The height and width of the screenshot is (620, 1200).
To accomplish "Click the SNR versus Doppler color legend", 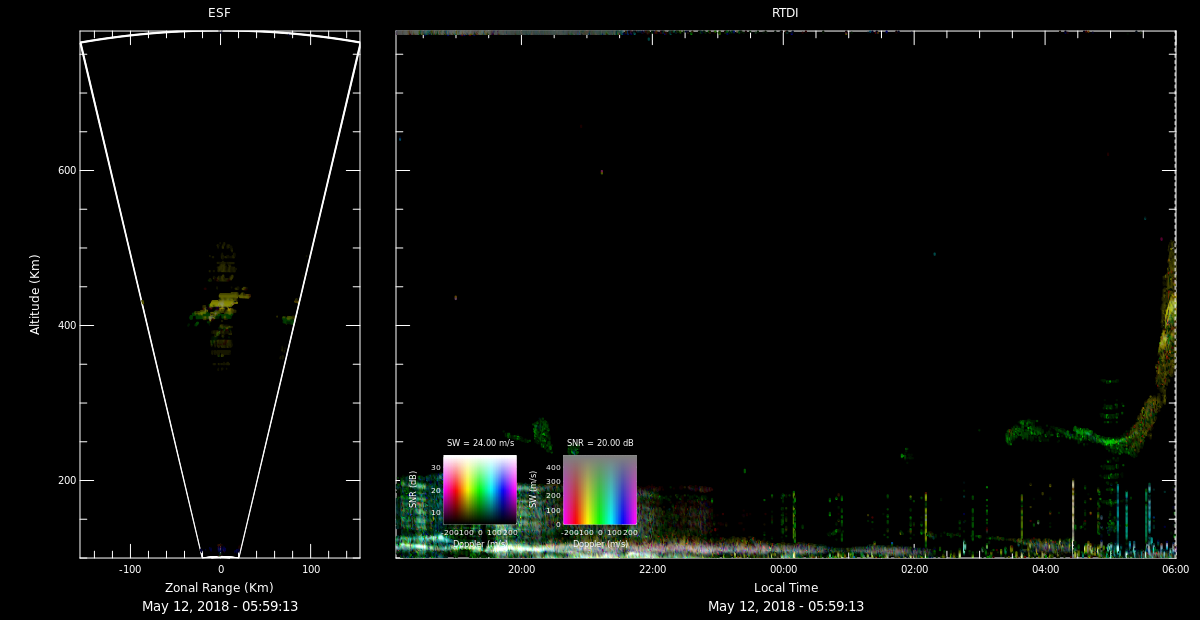I will (480, 490).
